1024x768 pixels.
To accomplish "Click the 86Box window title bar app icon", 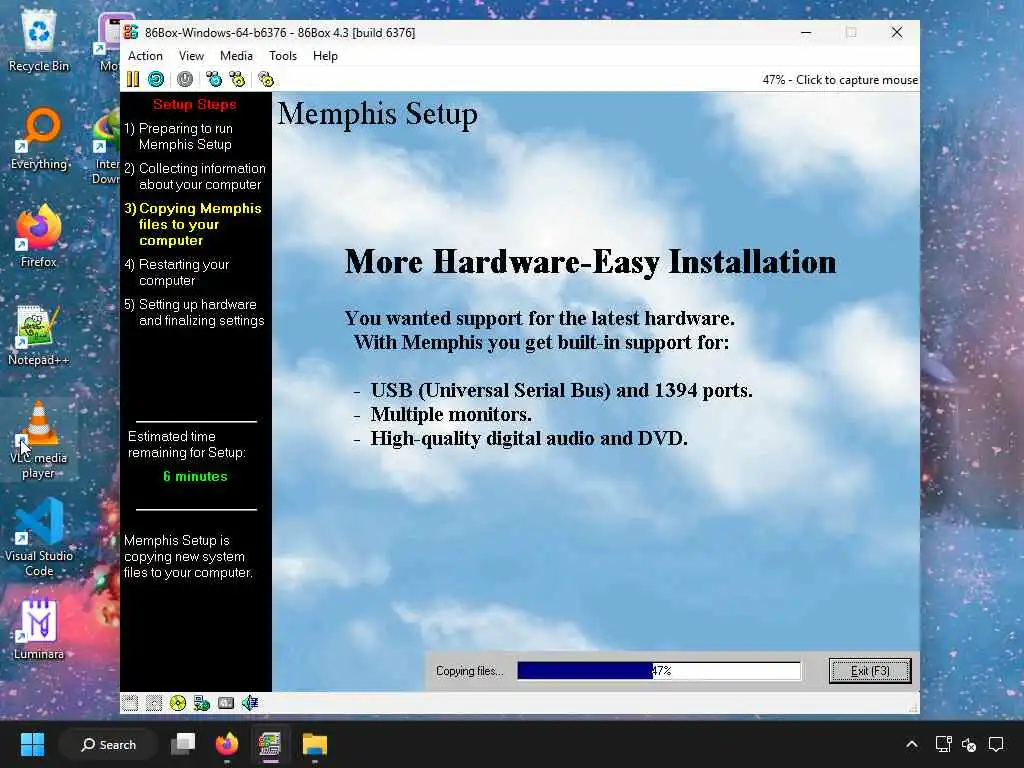I will pos(131,32).
